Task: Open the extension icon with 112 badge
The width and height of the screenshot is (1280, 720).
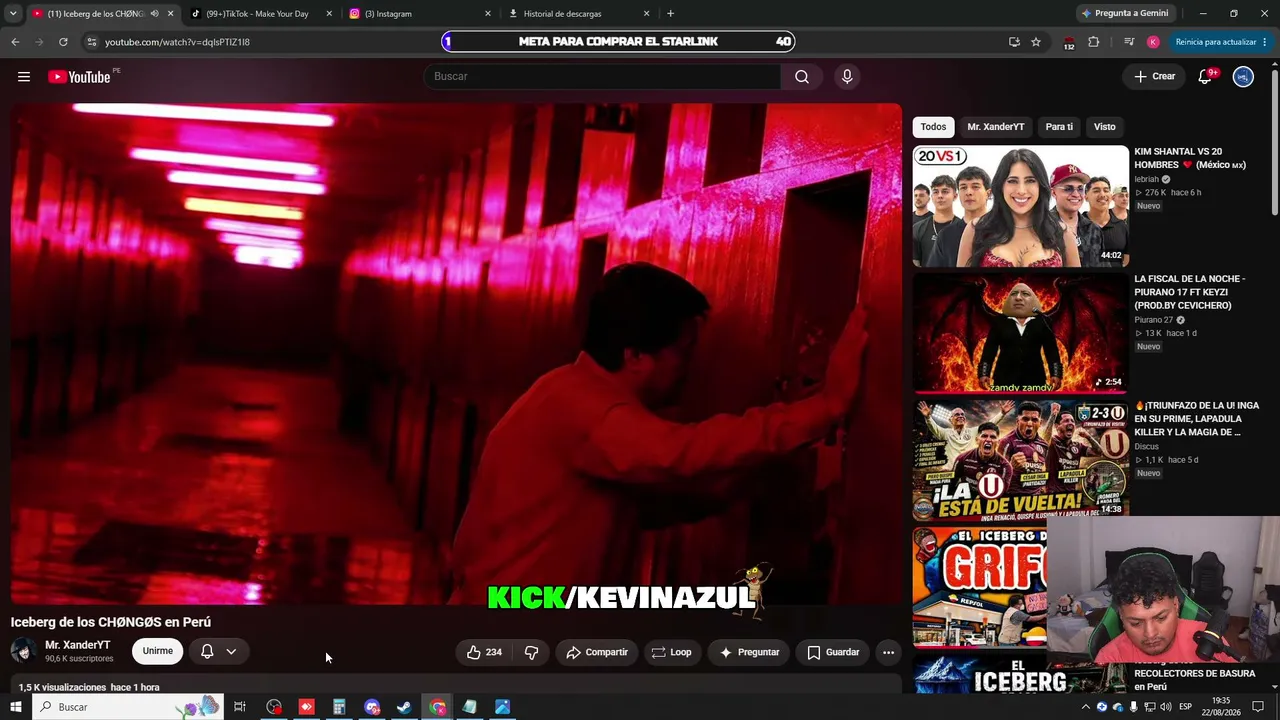Action: pyautogui.click(x=1069, y=43)
